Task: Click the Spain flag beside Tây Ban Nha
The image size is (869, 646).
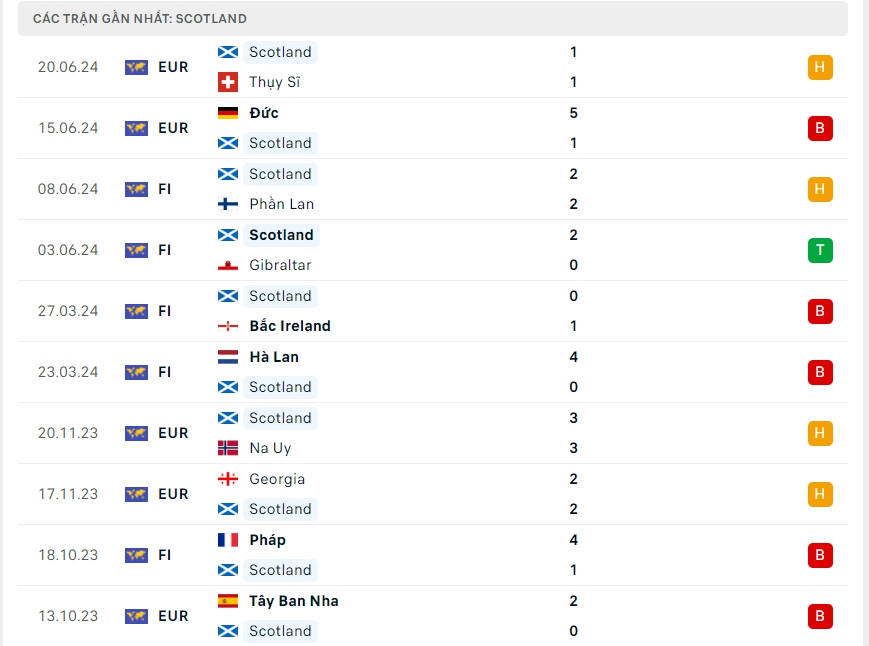Action: click(228, 601)
